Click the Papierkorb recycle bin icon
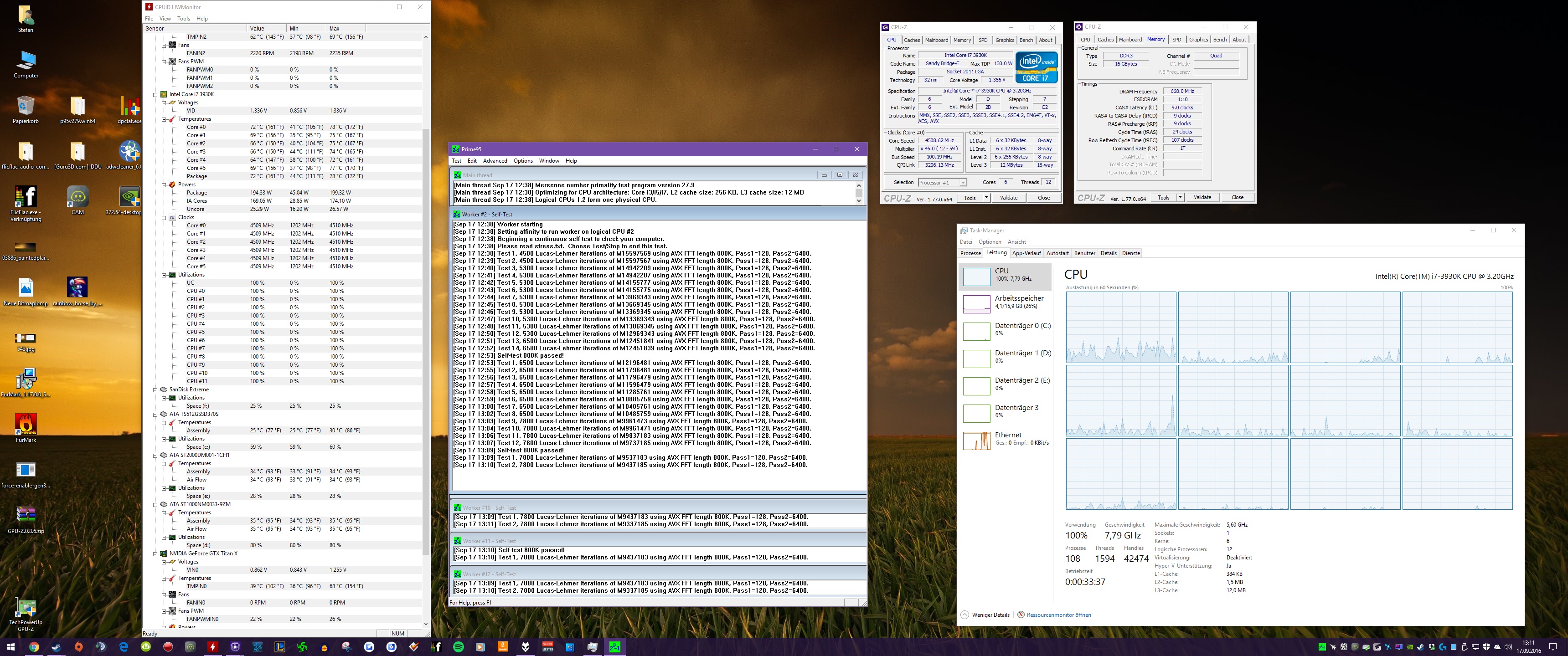The height and width of the screenshot is (656, 1568). (26, 106)
